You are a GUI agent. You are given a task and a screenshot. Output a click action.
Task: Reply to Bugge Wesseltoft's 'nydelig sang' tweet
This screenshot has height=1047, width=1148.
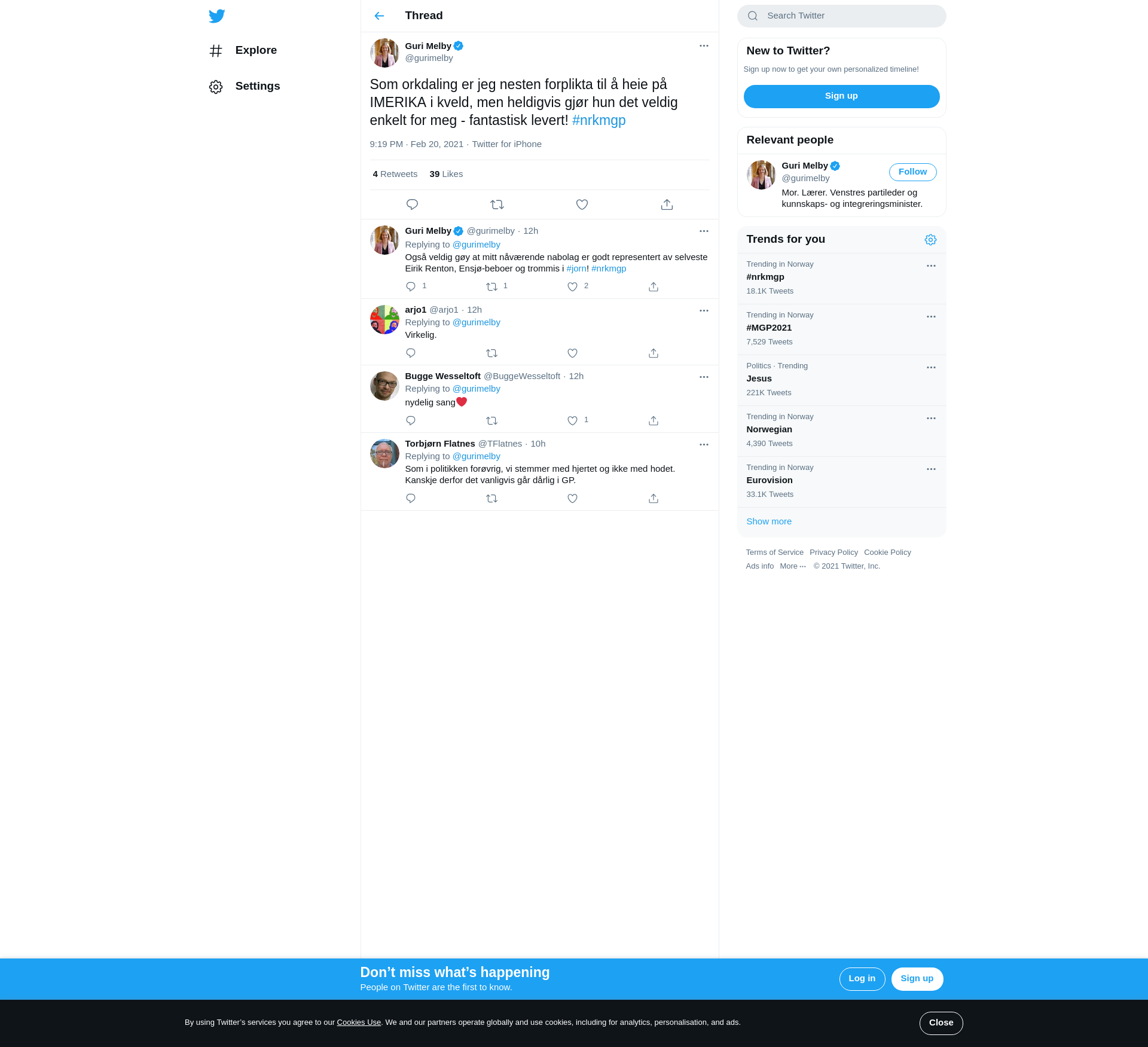pos(411,420)
